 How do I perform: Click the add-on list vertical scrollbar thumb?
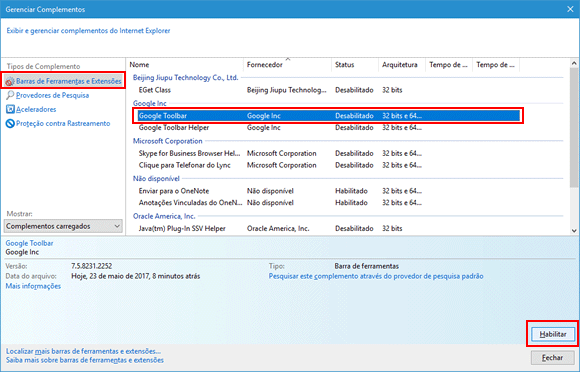pos(574,128)
